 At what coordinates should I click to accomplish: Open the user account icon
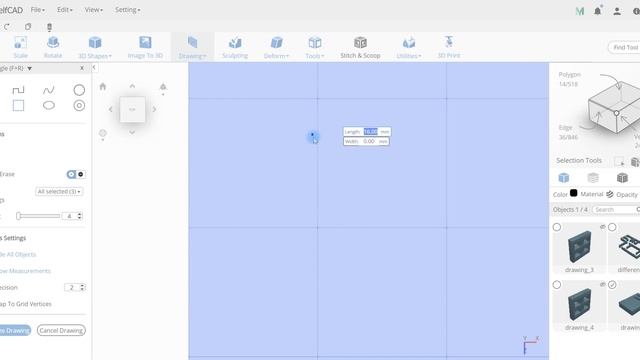617,11
